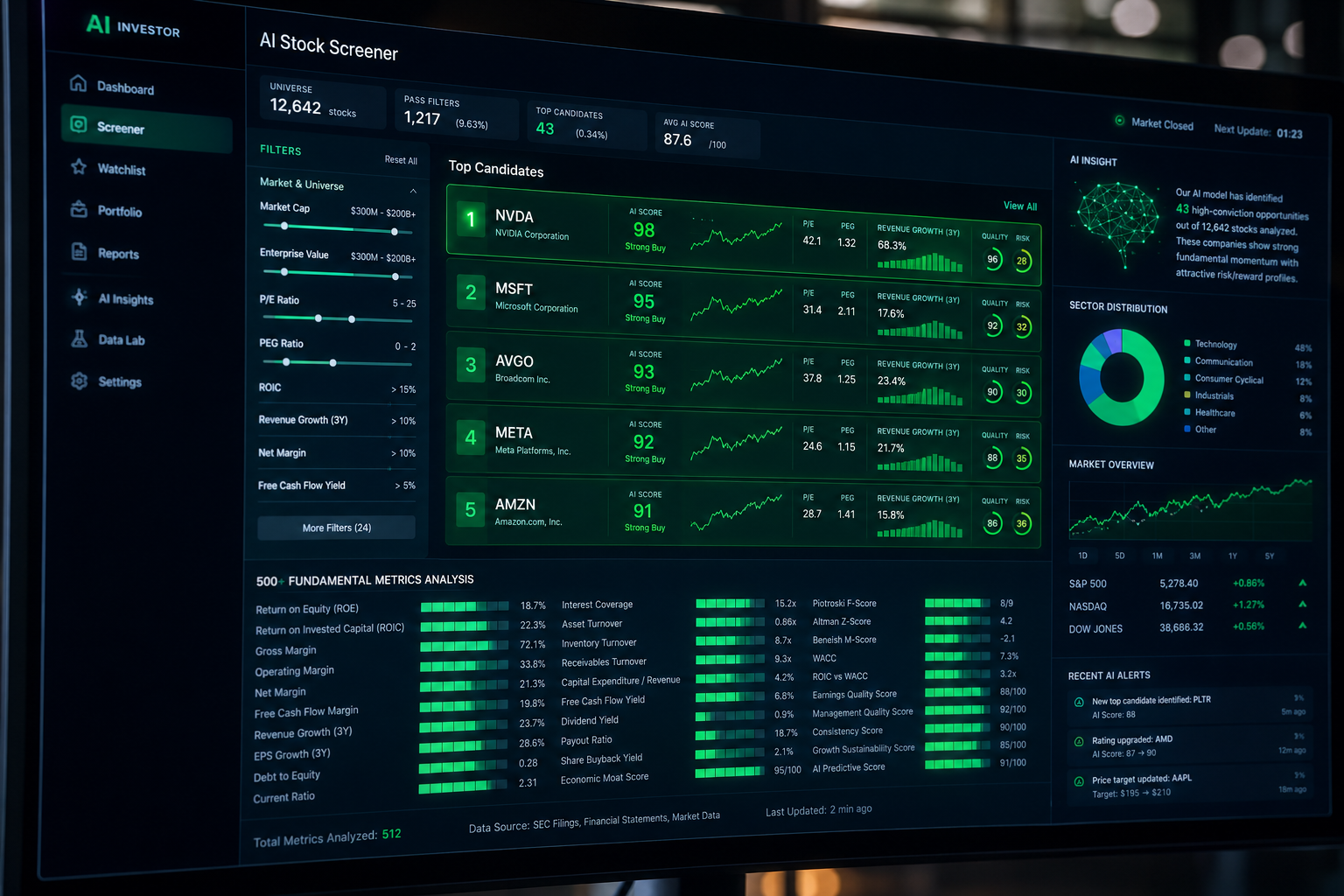
Task: Click the Top Candidates 43 stat card
Action: [x=586, y=125]
